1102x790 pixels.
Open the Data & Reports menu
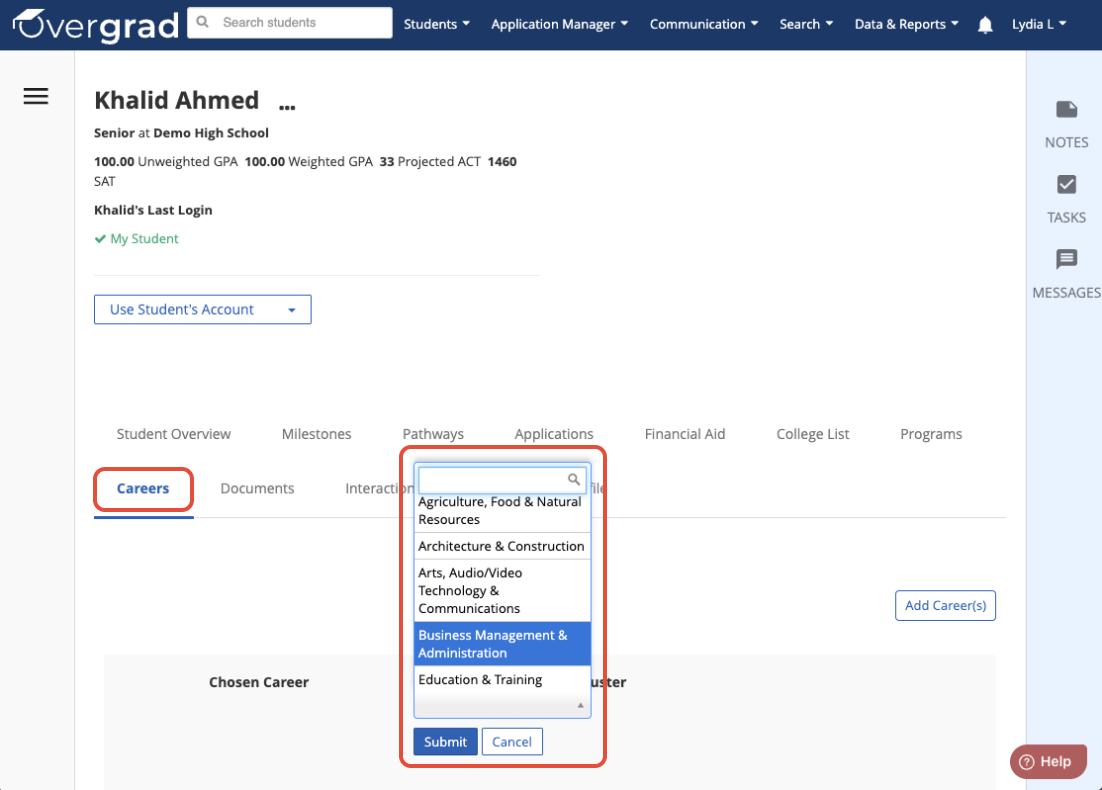[x=907, y=24]
